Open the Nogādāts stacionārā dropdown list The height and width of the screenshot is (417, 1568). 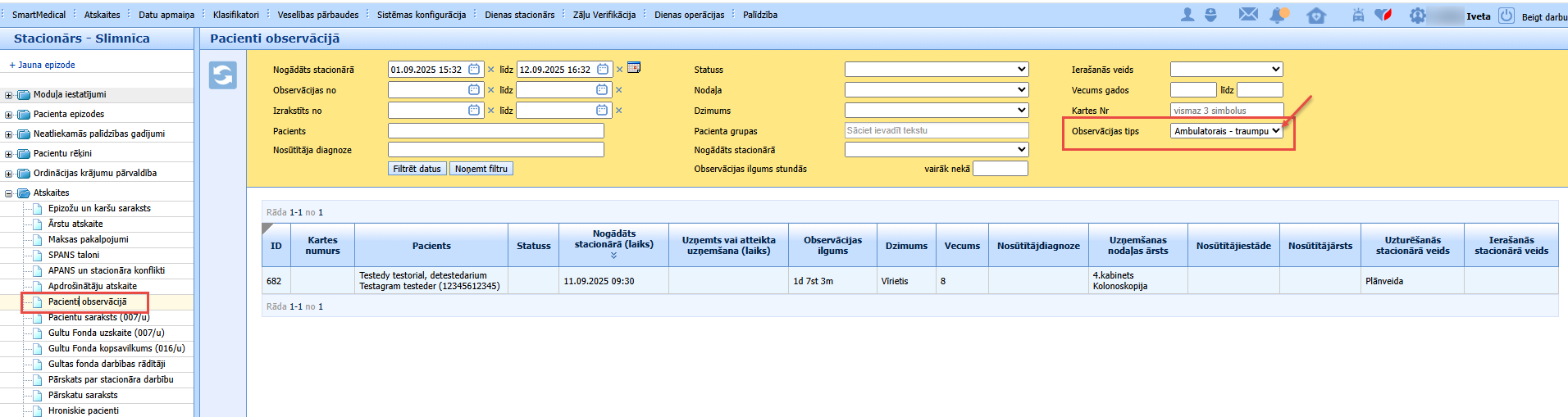pos(937,150)
